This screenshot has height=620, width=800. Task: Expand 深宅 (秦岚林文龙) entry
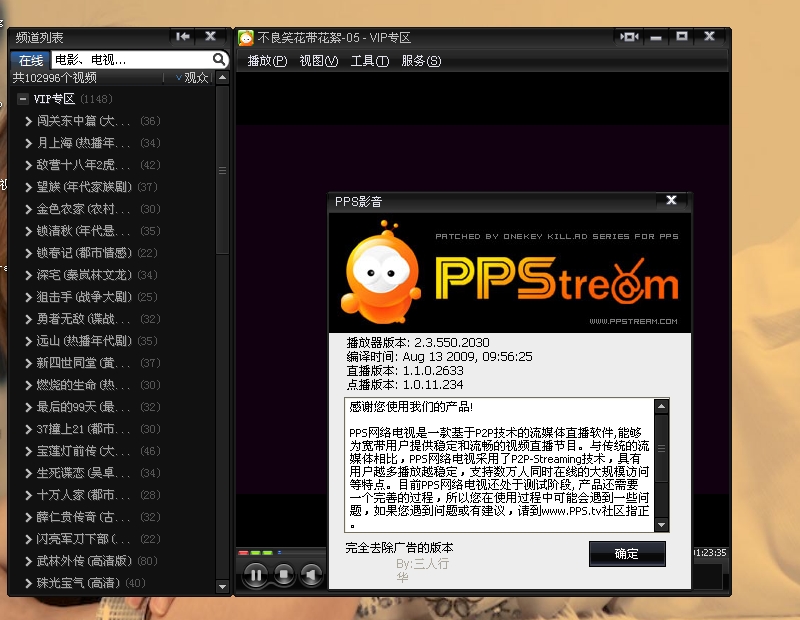click(29, 275)
